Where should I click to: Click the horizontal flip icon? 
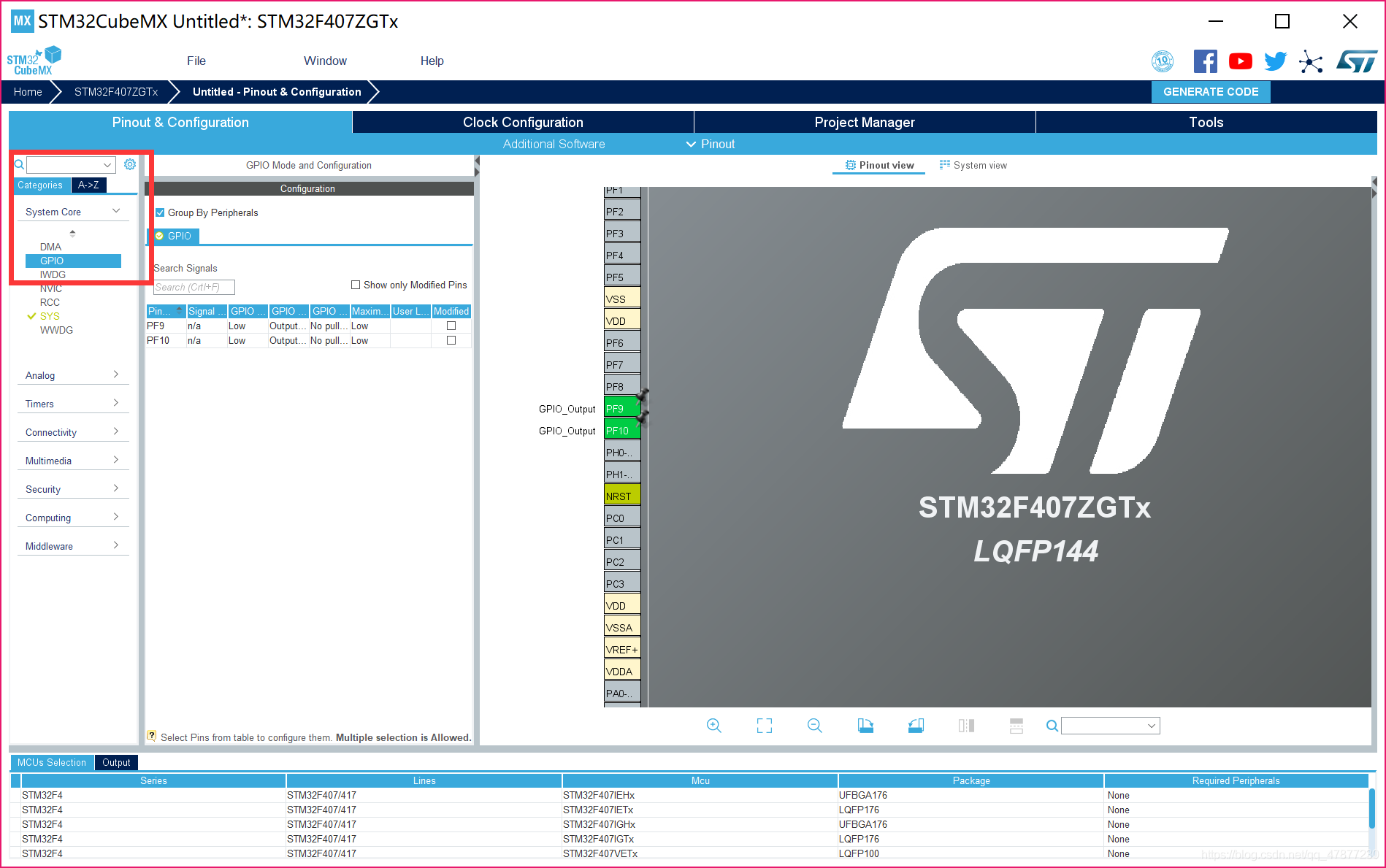[966, 726]
